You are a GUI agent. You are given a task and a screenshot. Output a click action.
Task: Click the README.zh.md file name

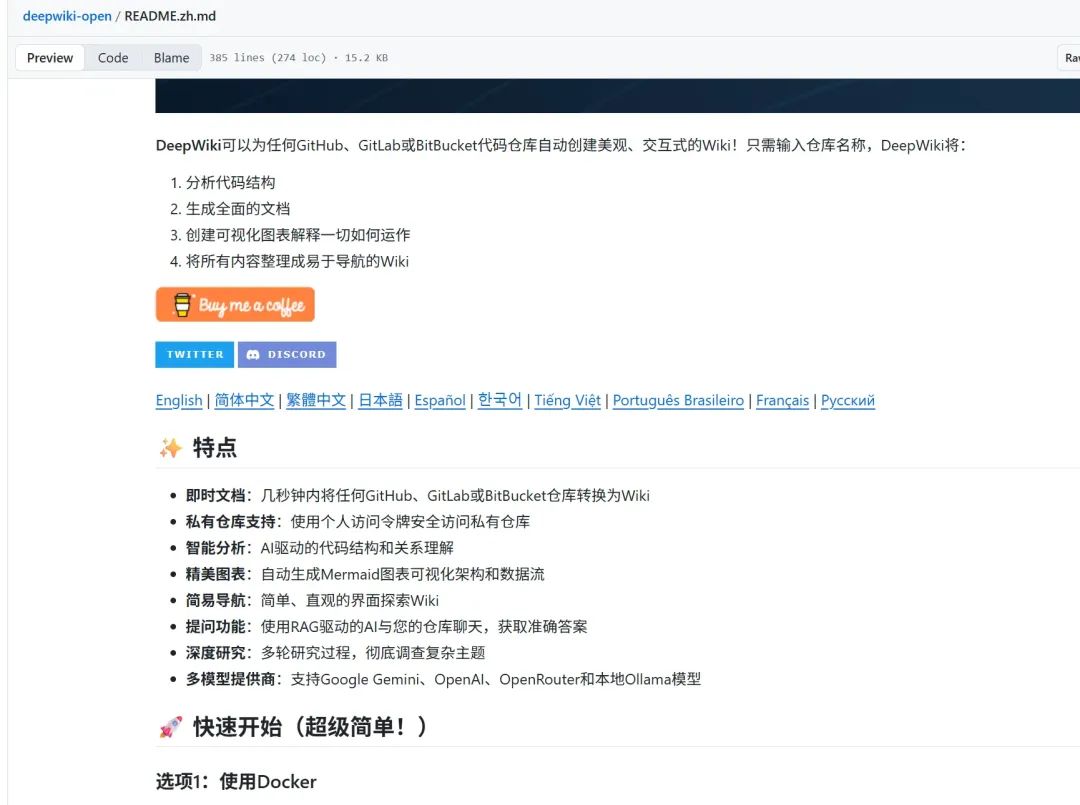[x=170, y=16]
